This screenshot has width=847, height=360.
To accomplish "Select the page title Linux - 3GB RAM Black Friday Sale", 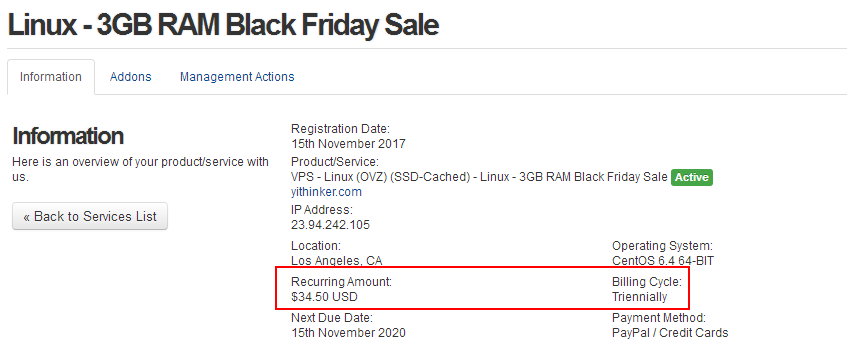I will (x=223, y=25).
